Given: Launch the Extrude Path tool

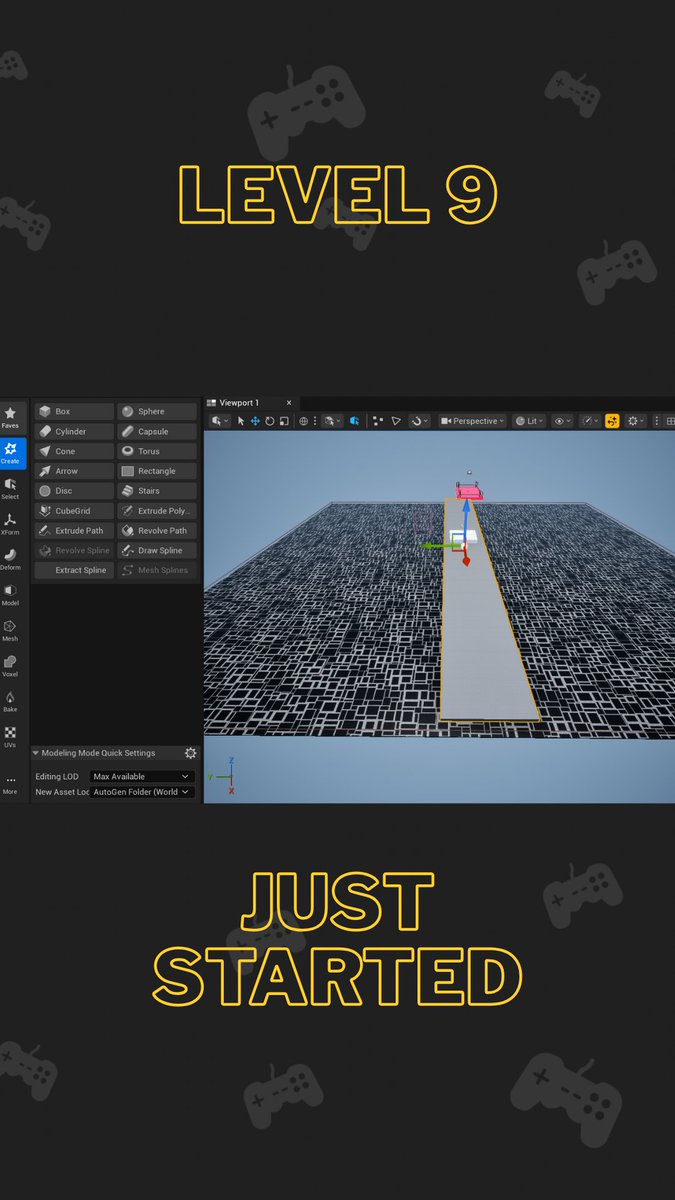Looking at the screenshot, I should (x=74, y=531).
